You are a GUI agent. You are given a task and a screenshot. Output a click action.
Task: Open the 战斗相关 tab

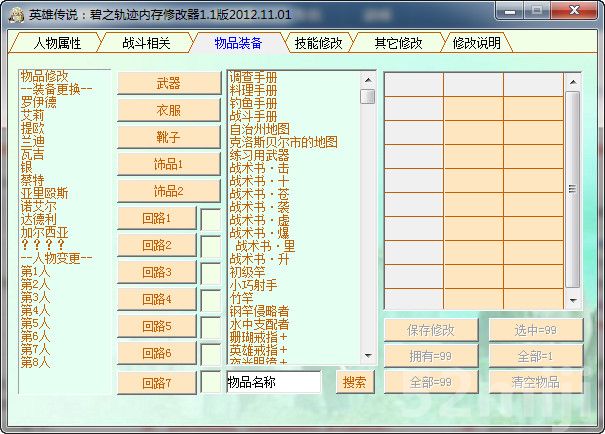click(145, 43)
